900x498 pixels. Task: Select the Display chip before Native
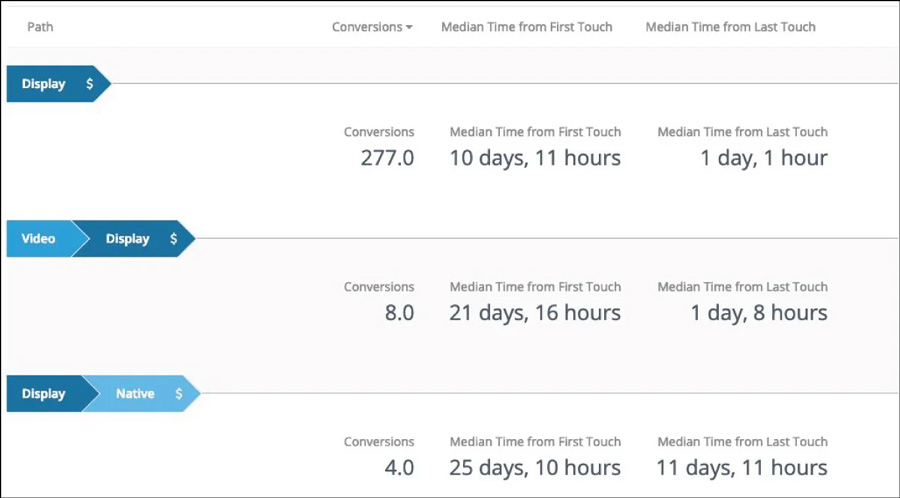43,394
